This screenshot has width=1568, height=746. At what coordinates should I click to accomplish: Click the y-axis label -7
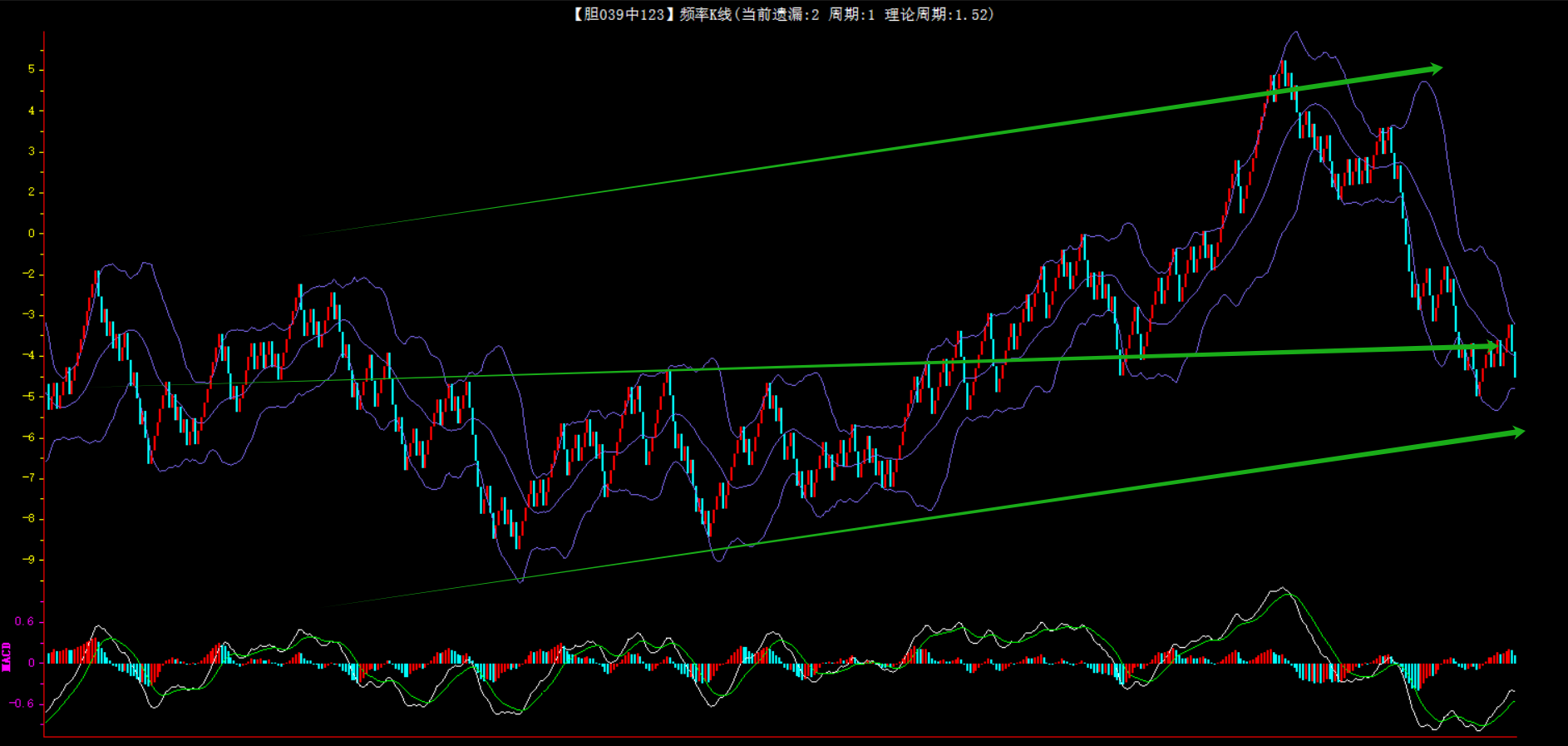(x=29, y=478)
